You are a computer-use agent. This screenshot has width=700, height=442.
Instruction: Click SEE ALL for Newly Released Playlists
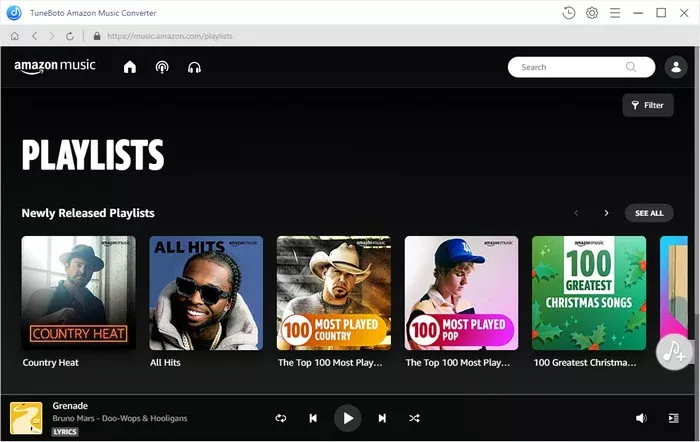(x=649, y=213)
